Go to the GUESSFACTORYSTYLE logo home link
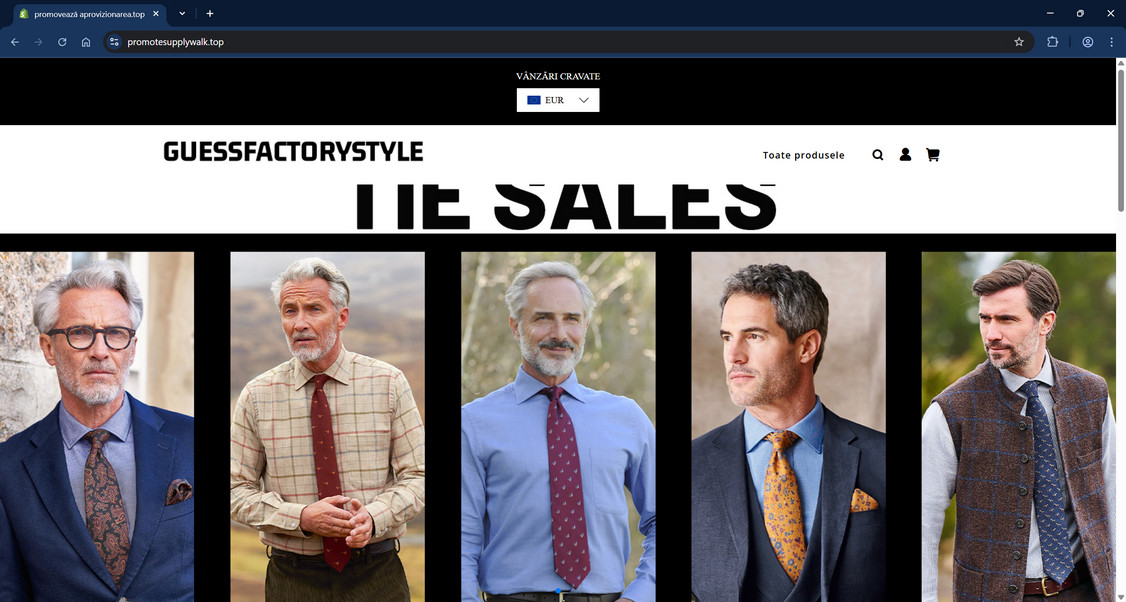The height and width of the screenshot is (602, 1126). (x=293, y=152)
